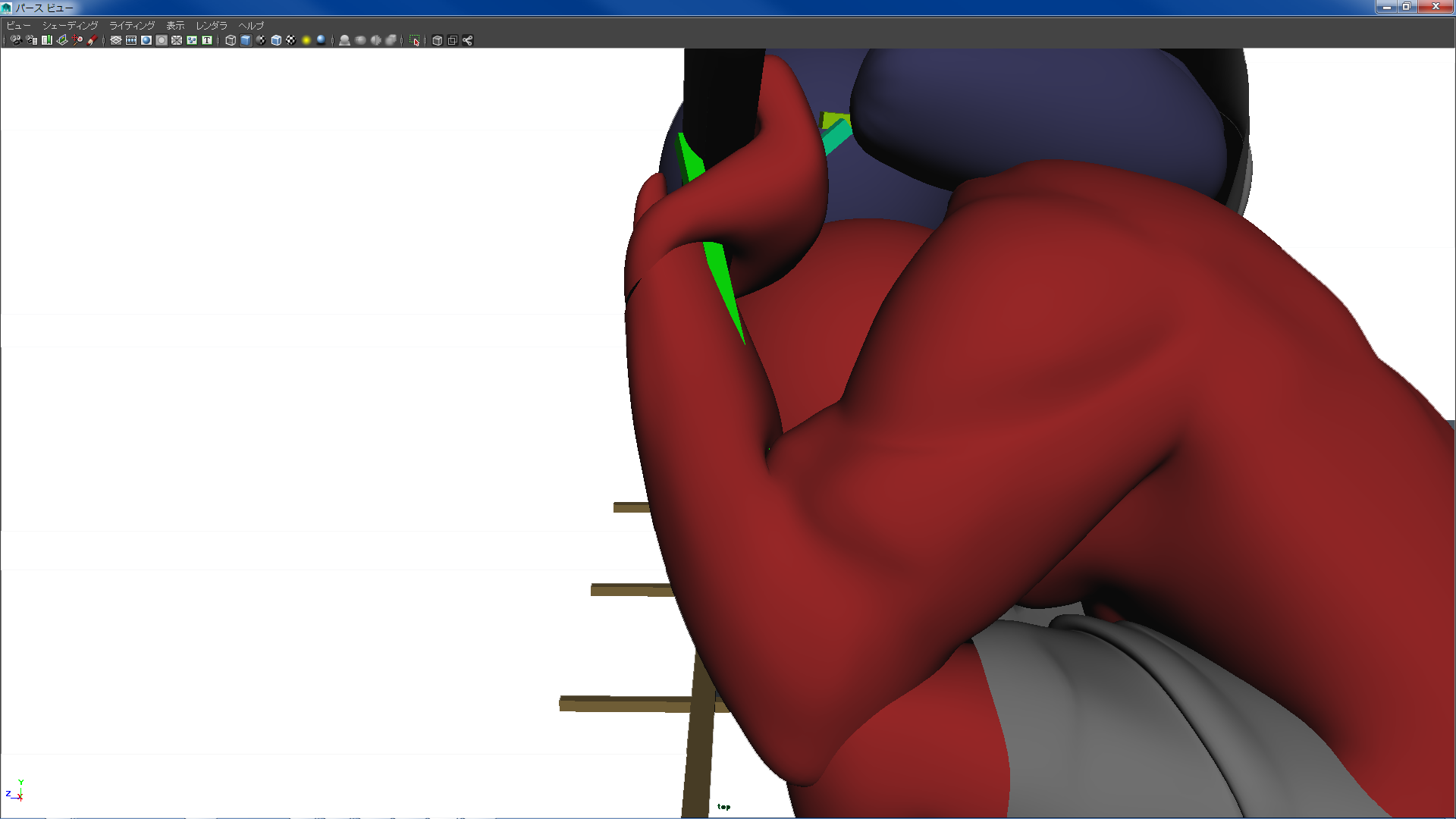Enable use all lights yellow bulb

(x=306, y=40)
